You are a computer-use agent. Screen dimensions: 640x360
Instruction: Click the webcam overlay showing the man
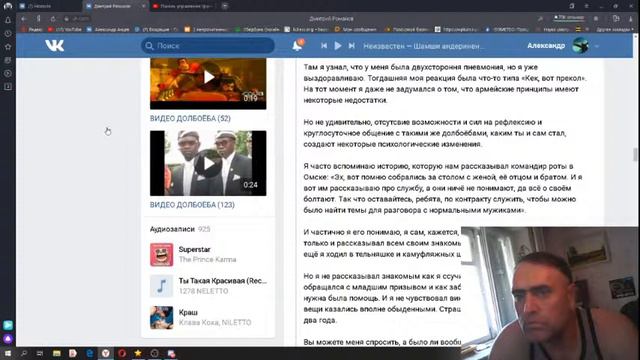click(x=550, y=293)
